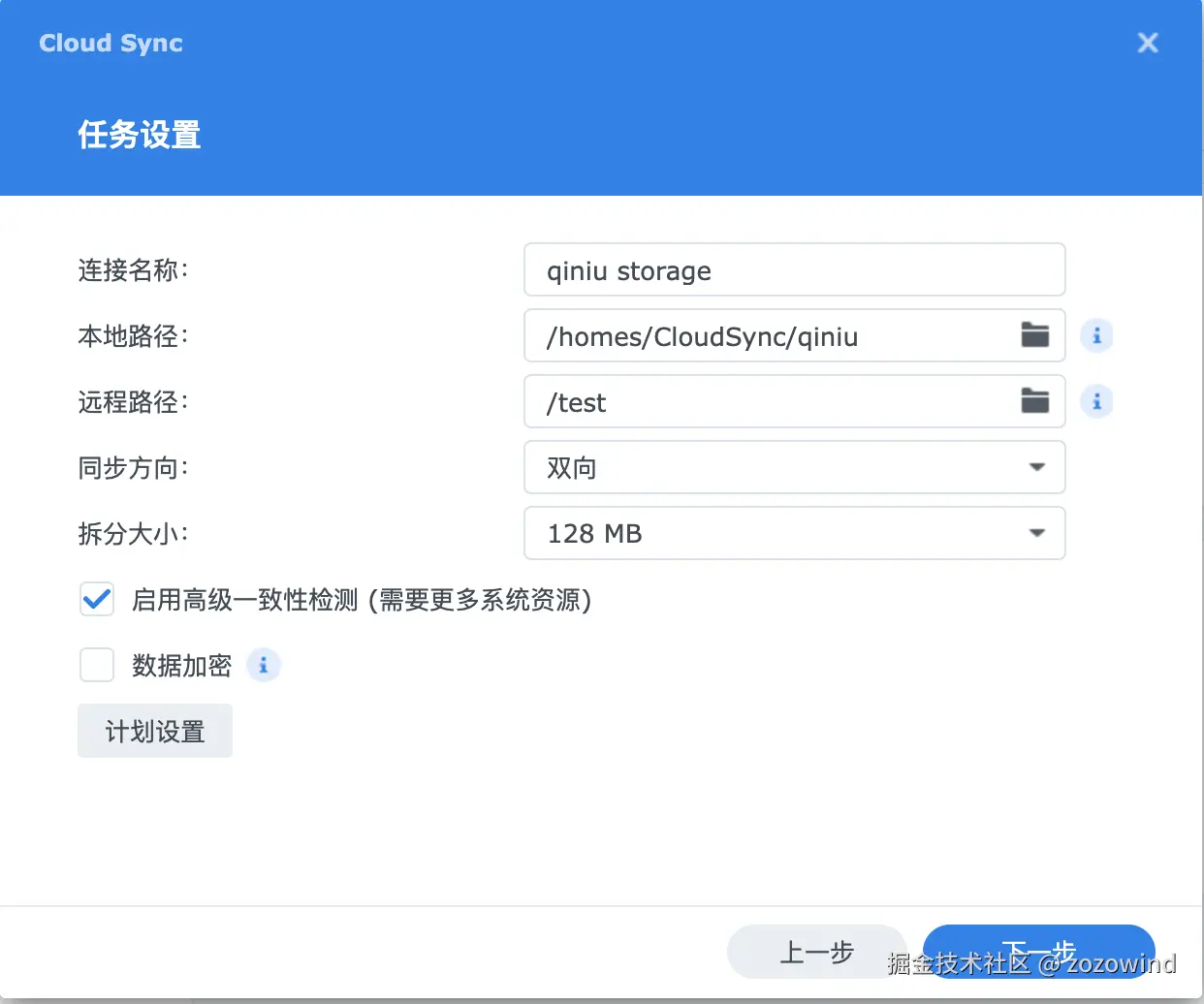This screenshot has height=1004, width=1204.
Task: Enable the data encryption checkbox
Action: coord(97,665)
